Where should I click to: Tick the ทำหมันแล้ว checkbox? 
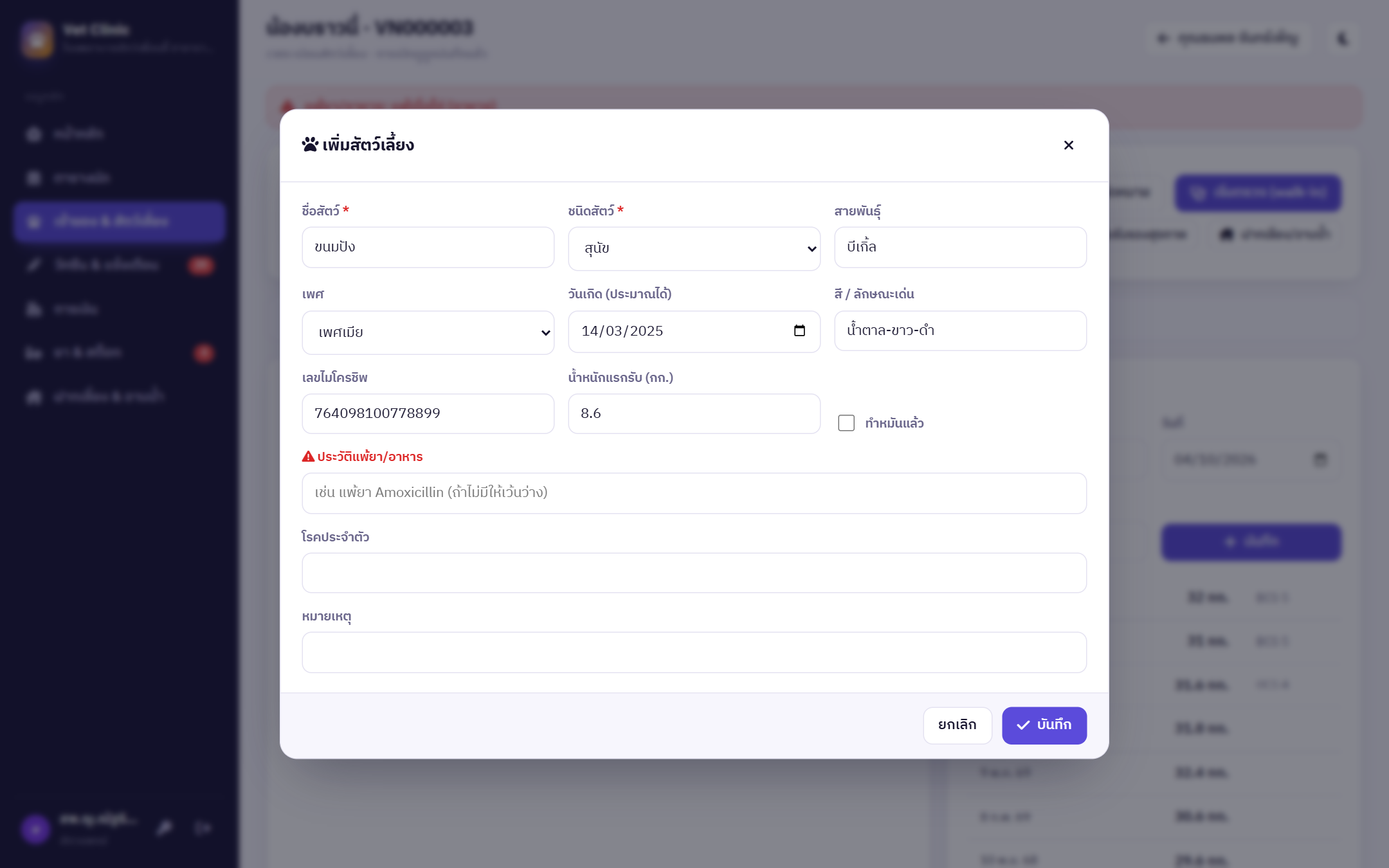coord(846,422)
